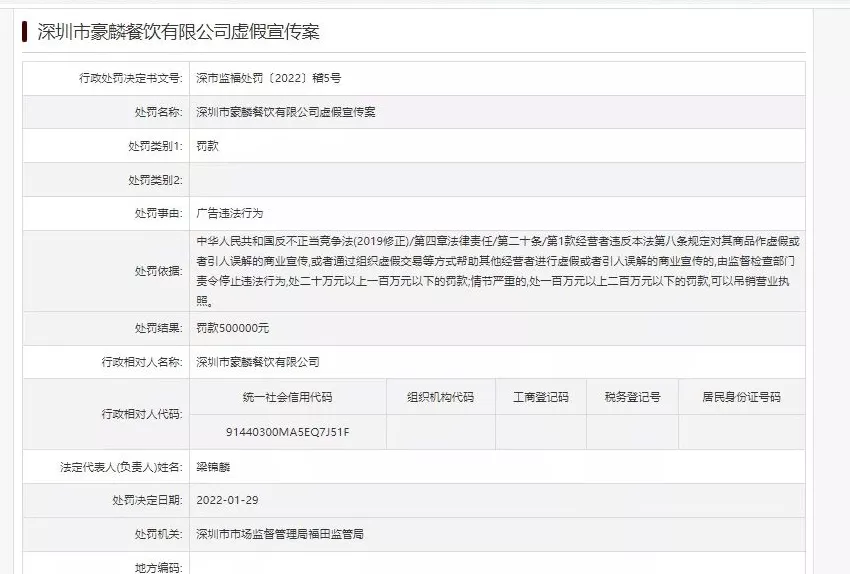Click the 罚款 value in 处罚类别1 row
Image resolution: width=850 pixels, height=574 pixels.
(207, 146)
